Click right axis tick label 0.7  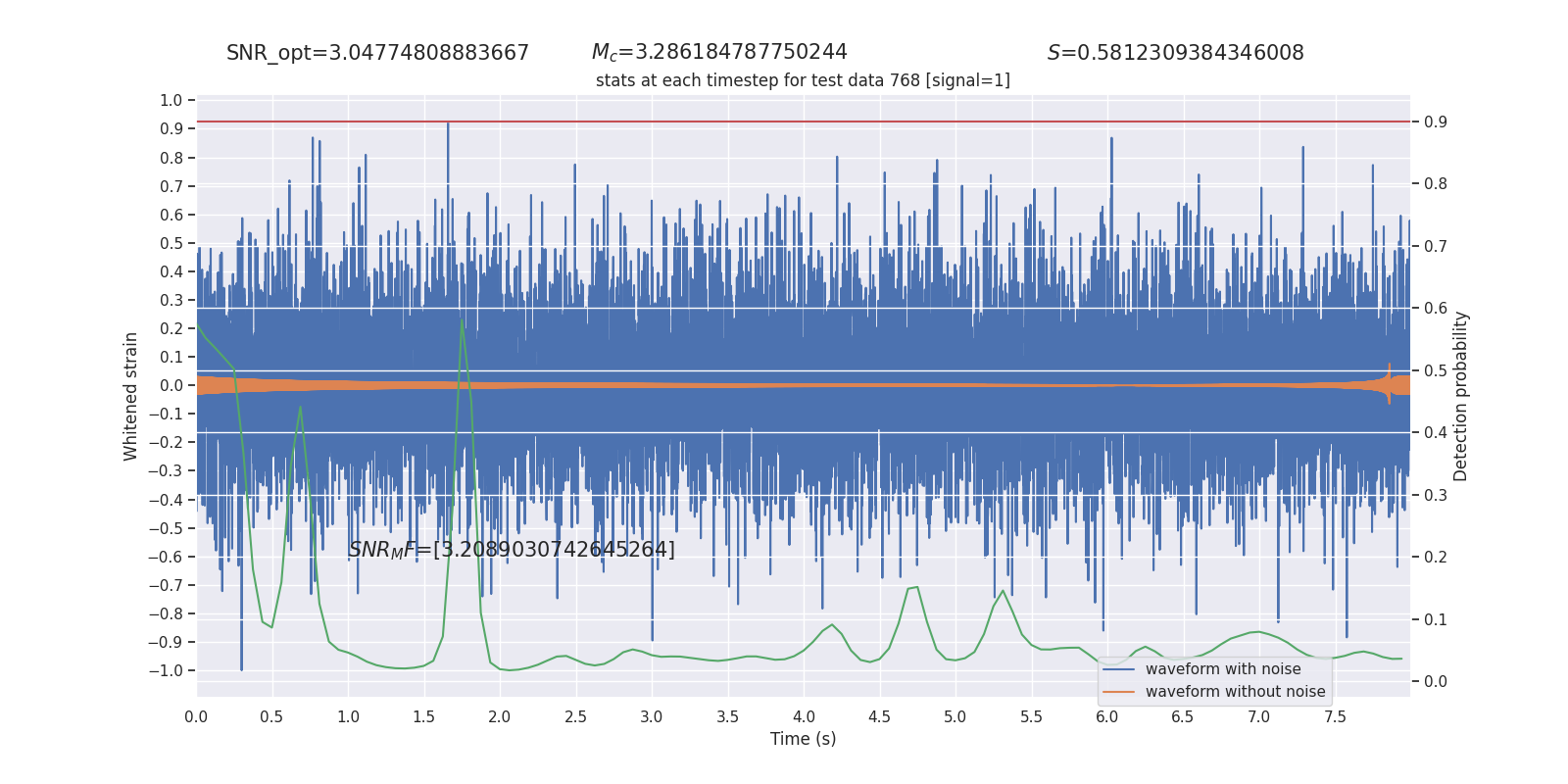click(1436, 246)
